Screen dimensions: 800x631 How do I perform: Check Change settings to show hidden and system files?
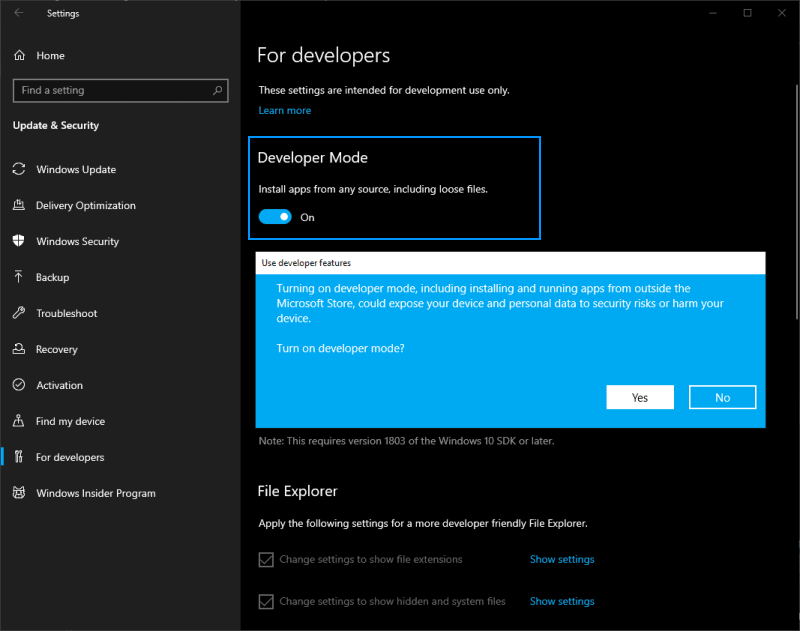coord(266,601)
